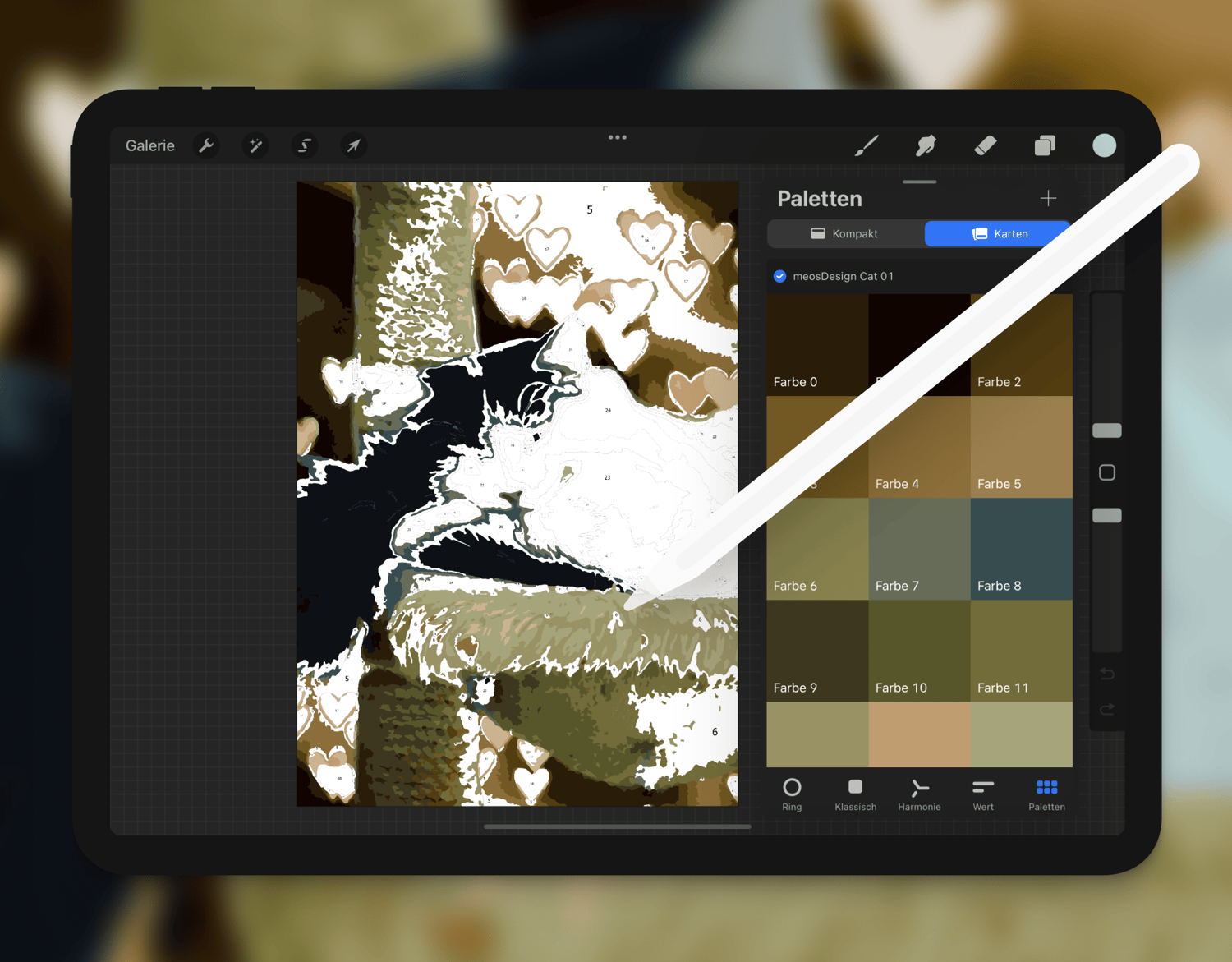This screenshot has width=1232, height=962.
Task: Tap the active color circle
Action: coord(1104,145)
